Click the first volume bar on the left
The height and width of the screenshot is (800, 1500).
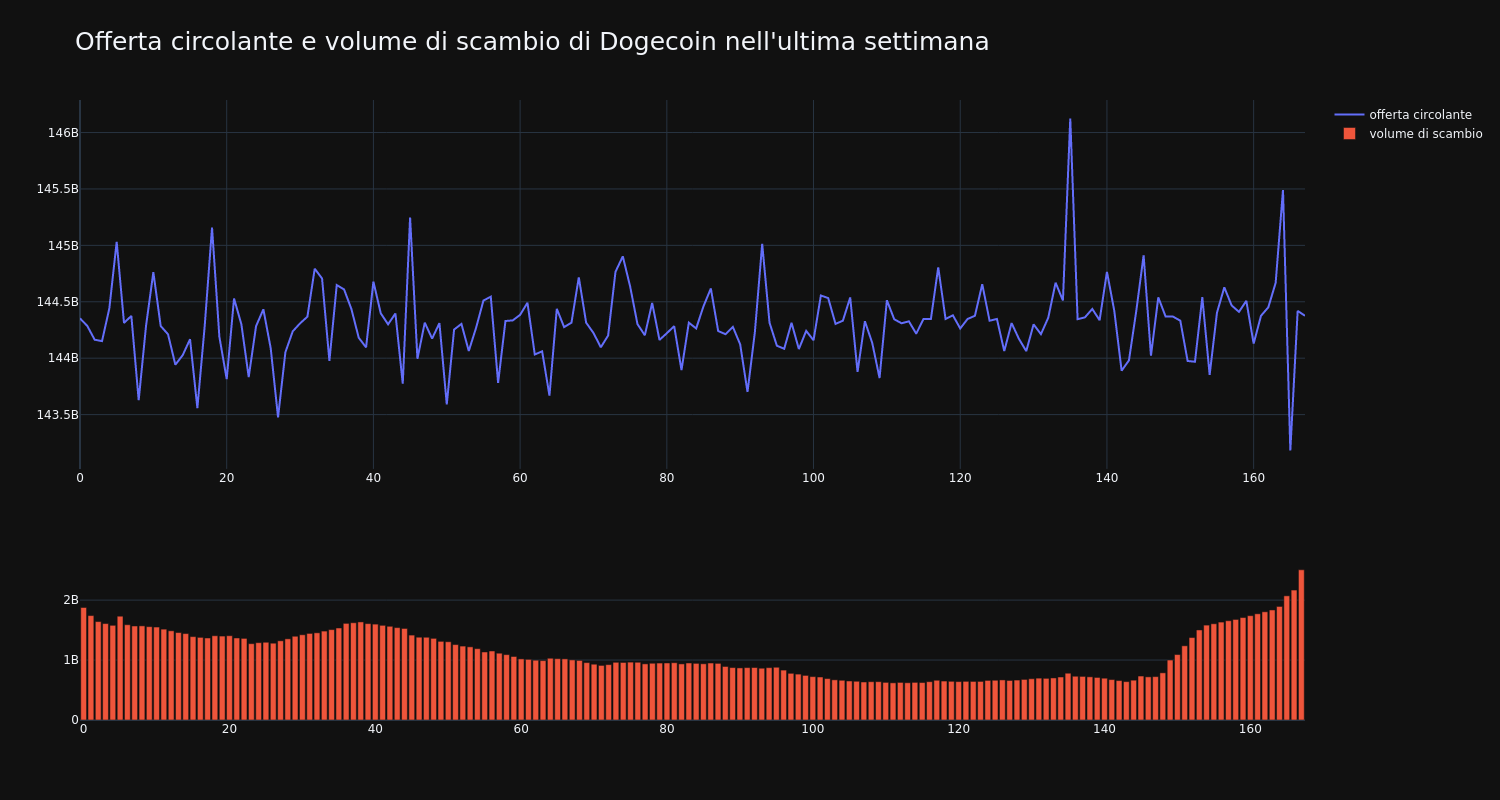83,664
